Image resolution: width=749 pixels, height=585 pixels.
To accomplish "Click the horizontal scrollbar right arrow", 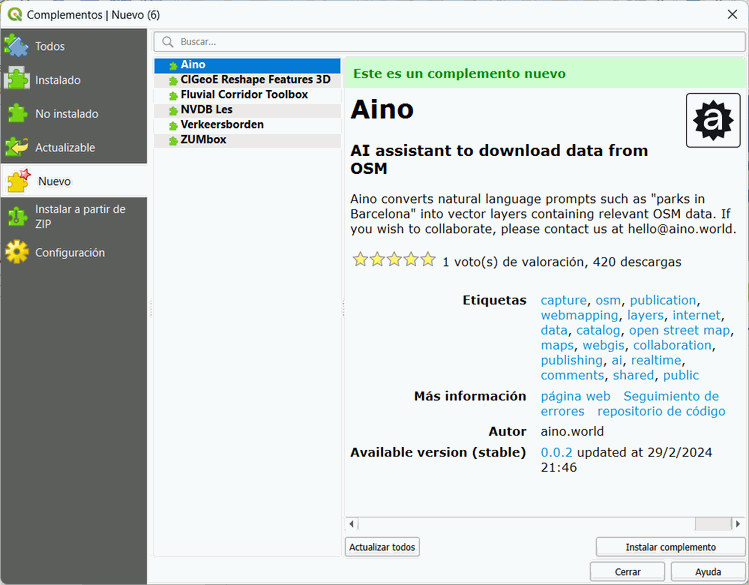I will pos(738,524).
